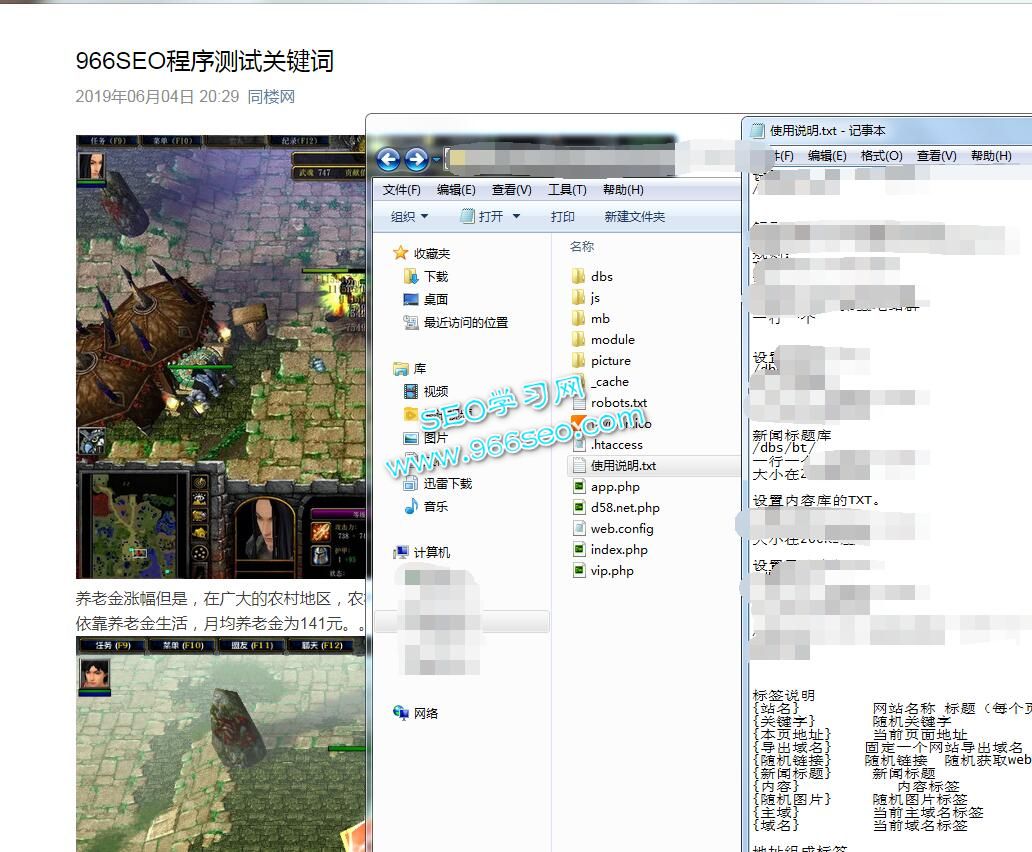Open the 编辑(E) menu in Notepad
The width and height of the screenshot is (1032, 852).
pos(827,155)
